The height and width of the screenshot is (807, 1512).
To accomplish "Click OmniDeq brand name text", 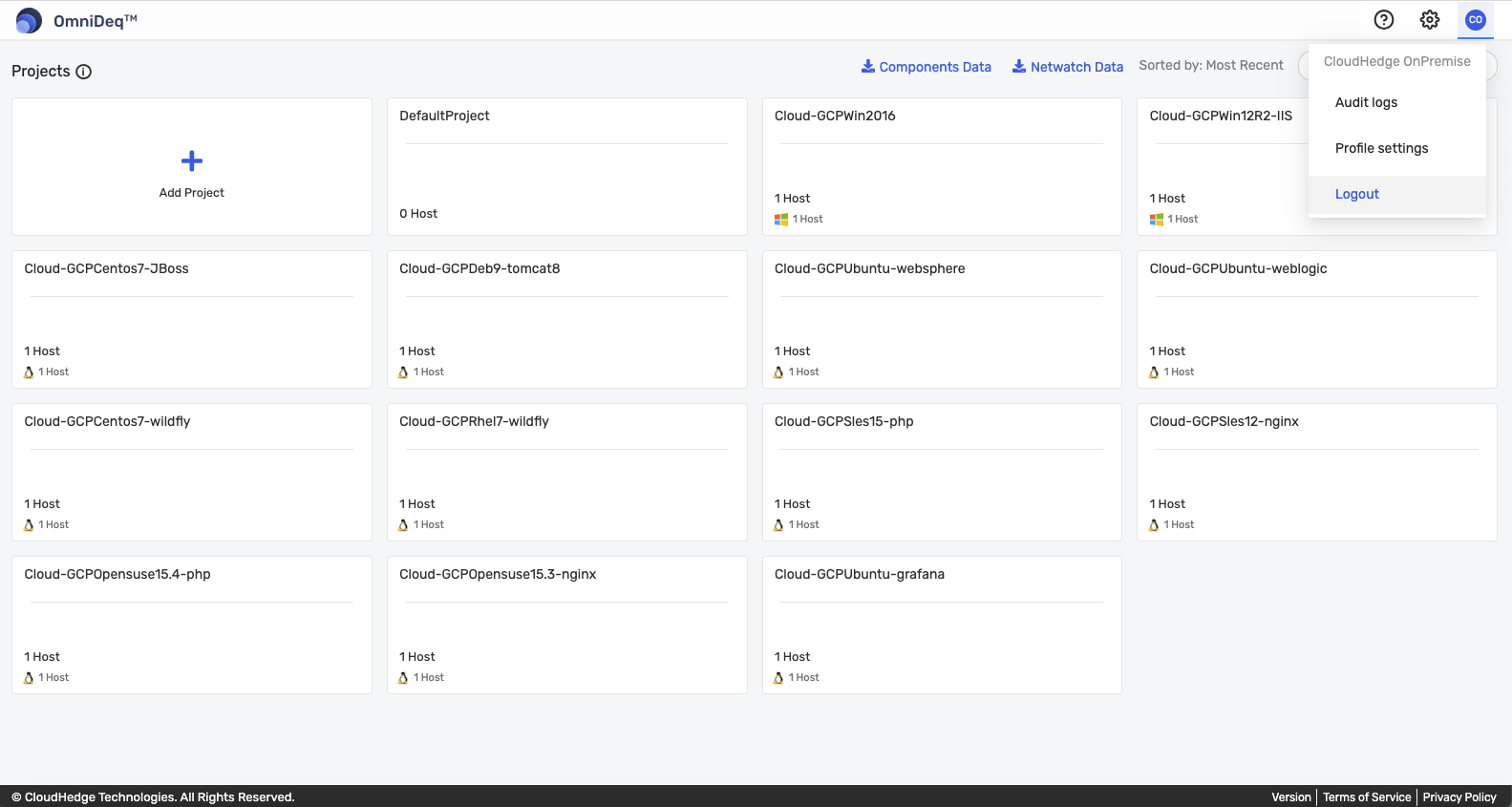I will (x=96, y=21).
